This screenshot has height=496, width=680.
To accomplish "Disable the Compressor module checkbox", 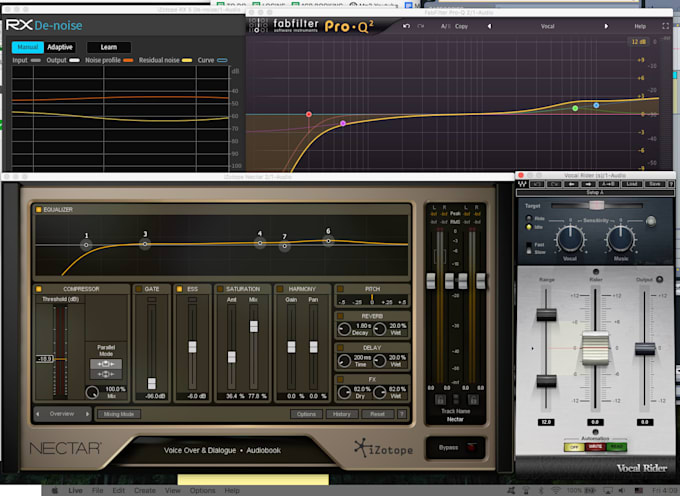I will point(39,289).
